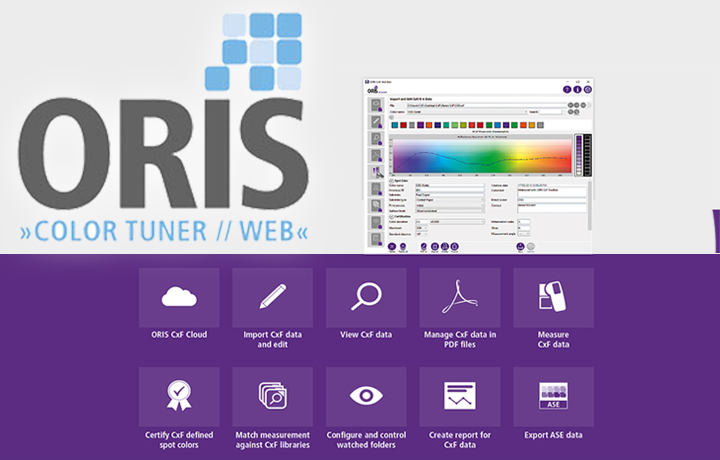Viewport: 720px width, 460px height.
Task: Open the Color name dropdown in toolbox window
Action: pos(467,112)
